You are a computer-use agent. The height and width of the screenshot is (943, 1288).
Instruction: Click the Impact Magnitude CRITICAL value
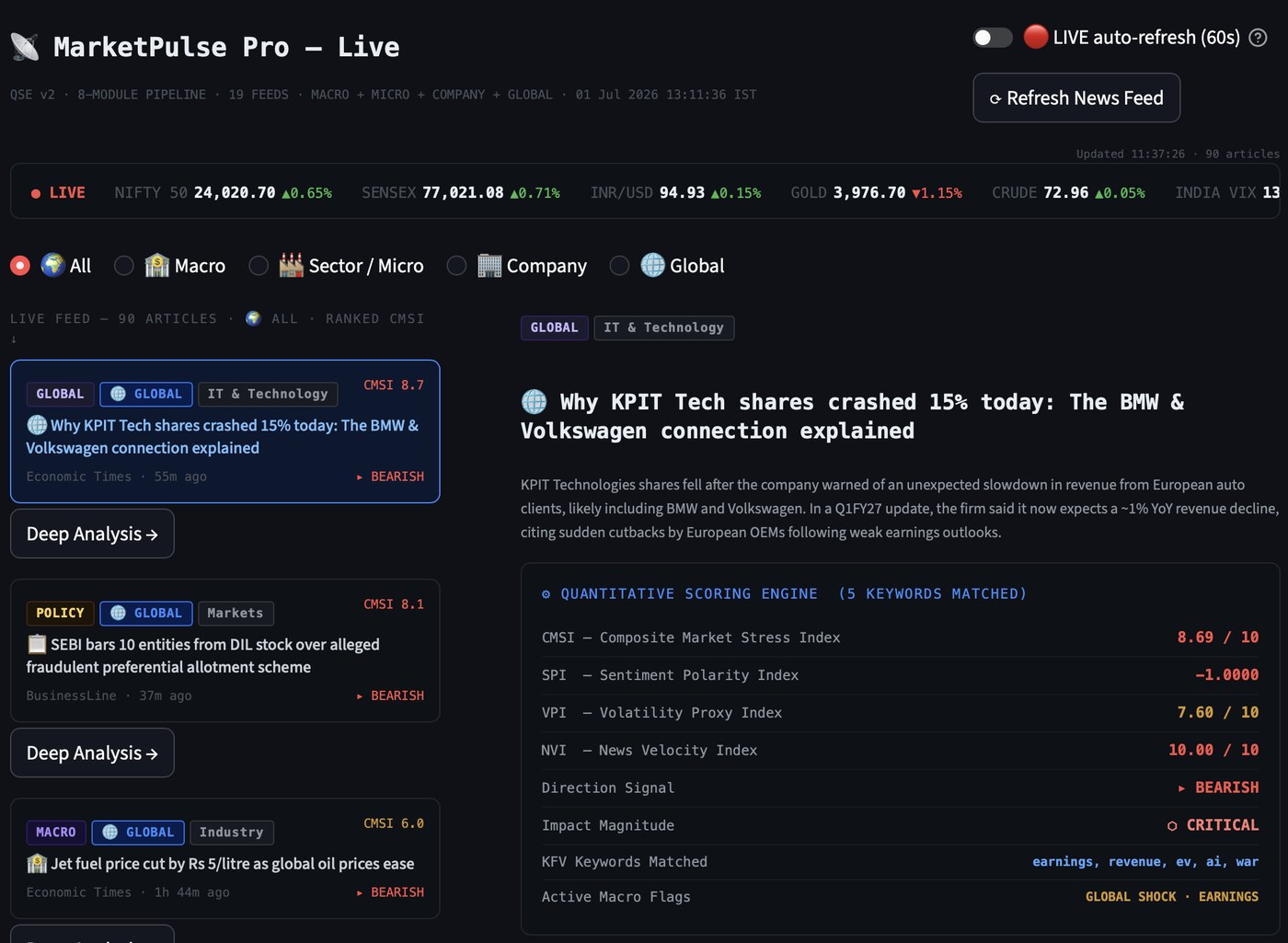pyautogui.click(x=1213, y=825)
